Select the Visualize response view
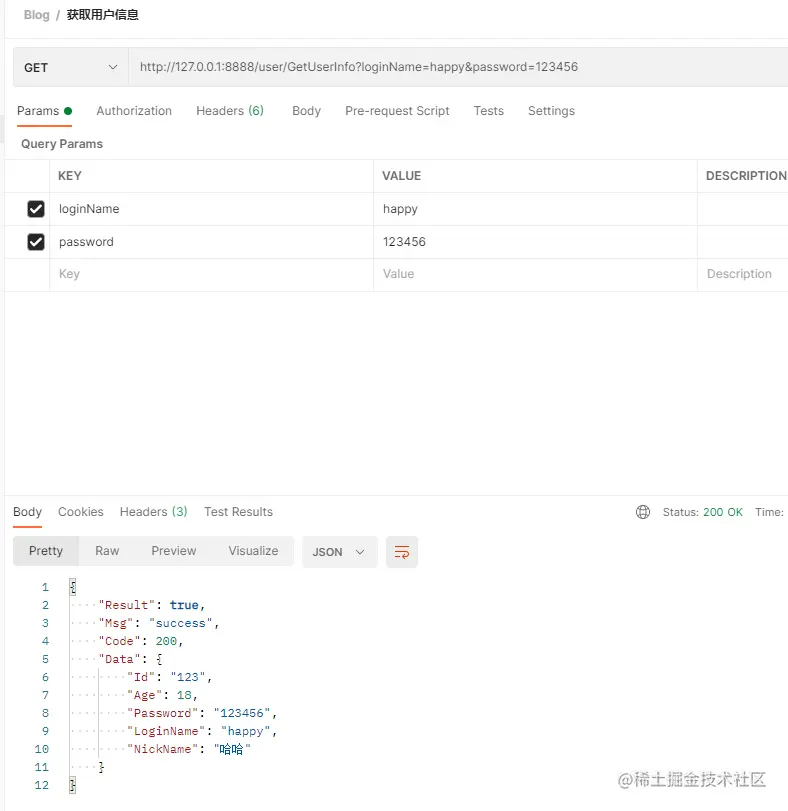Viewport: 788px width, 811px height. tap(253, 551)
